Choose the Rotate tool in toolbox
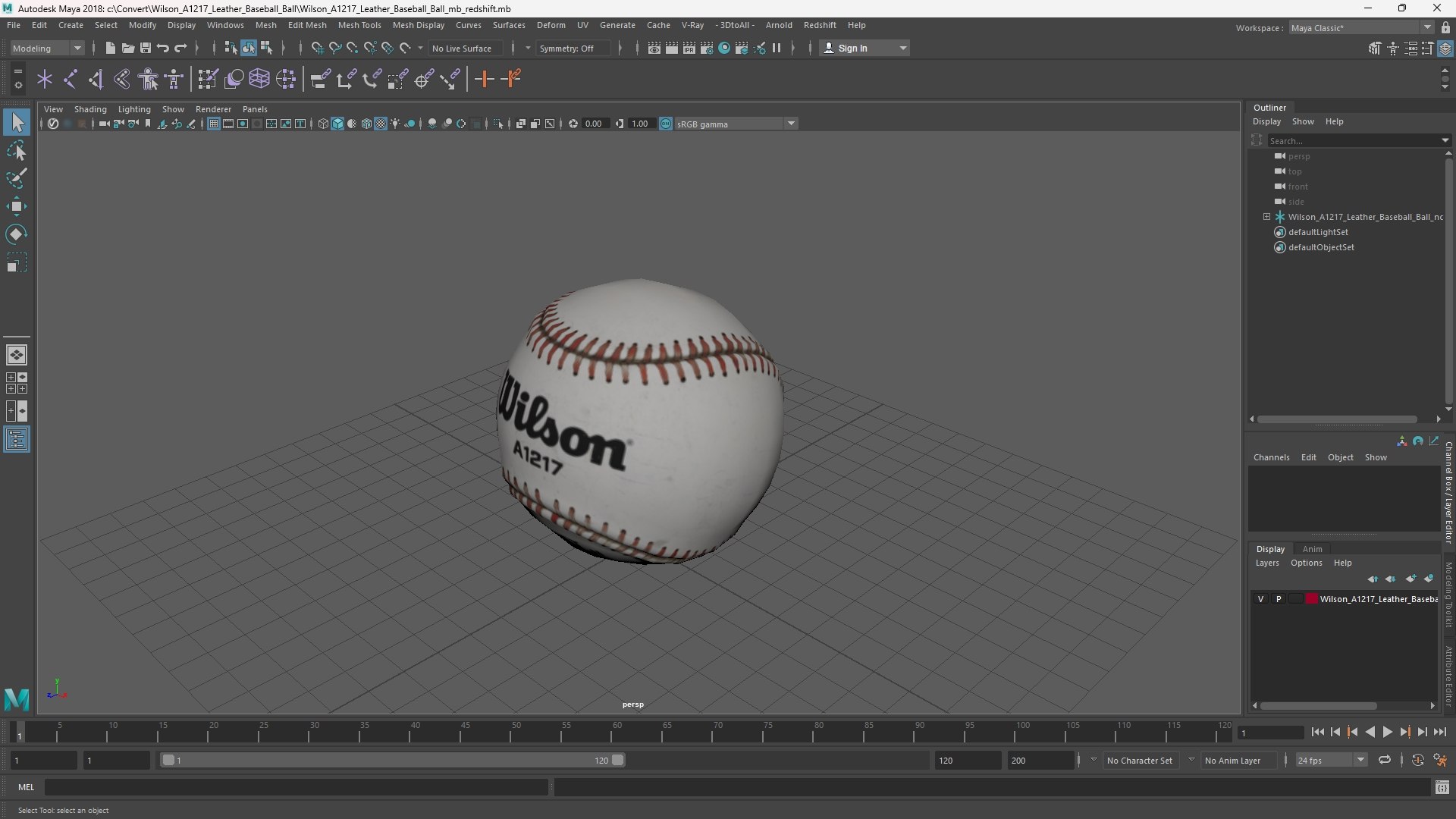The width and height of the screenshot is (1456, 819). [17, 234]
